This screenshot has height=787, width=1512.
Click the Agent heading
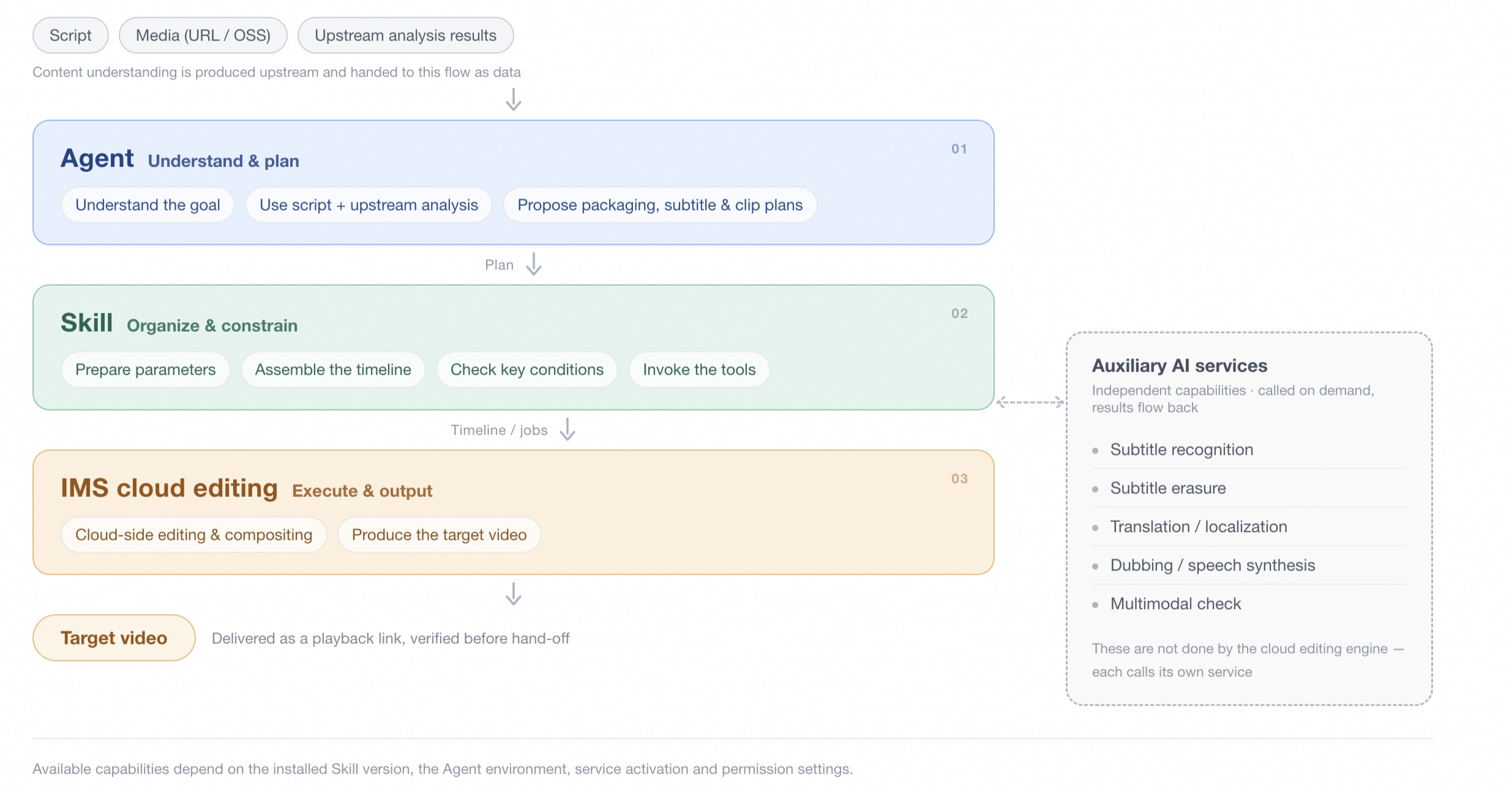pos(97,159)
